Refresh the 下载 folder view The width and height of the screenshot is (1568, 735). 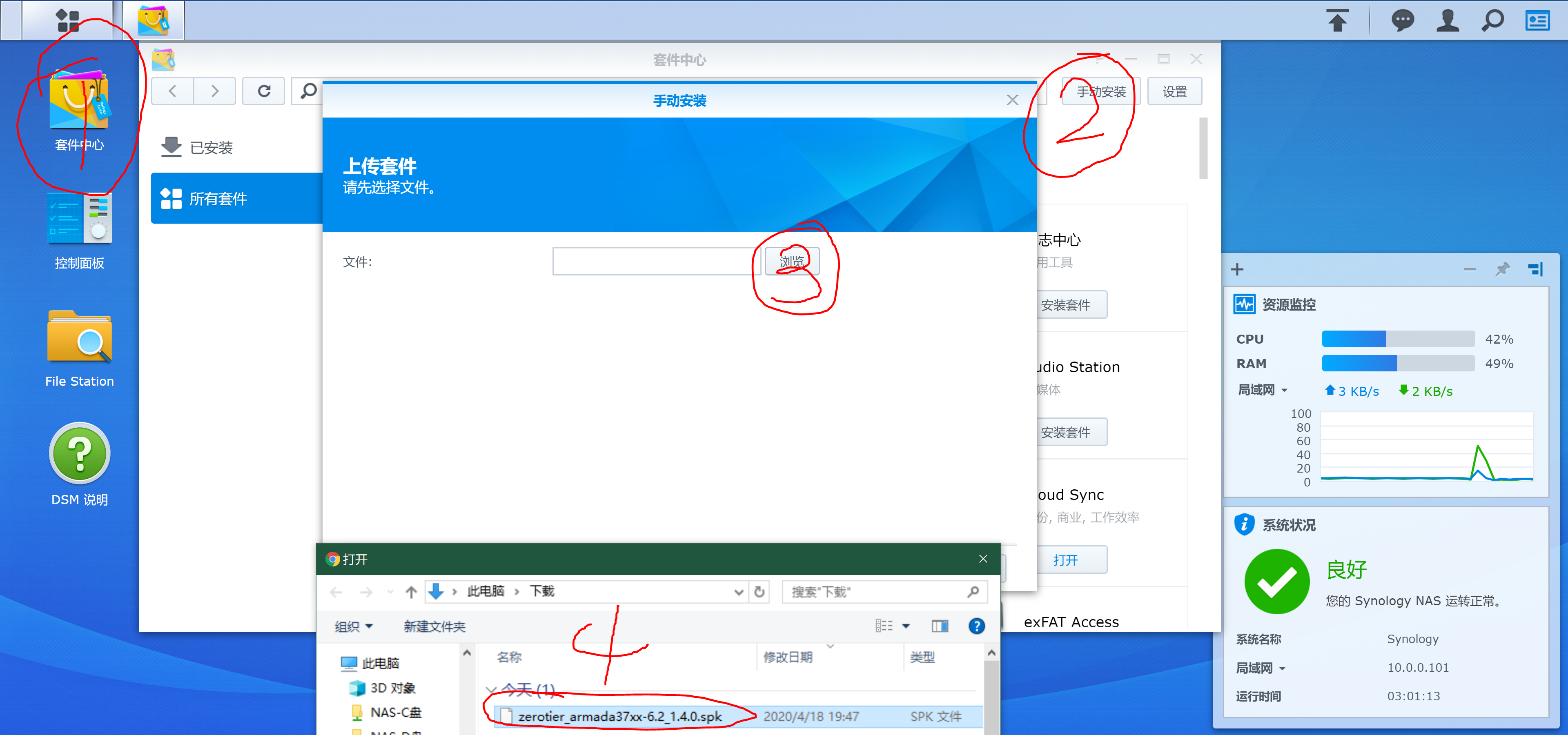click(759, 591)
